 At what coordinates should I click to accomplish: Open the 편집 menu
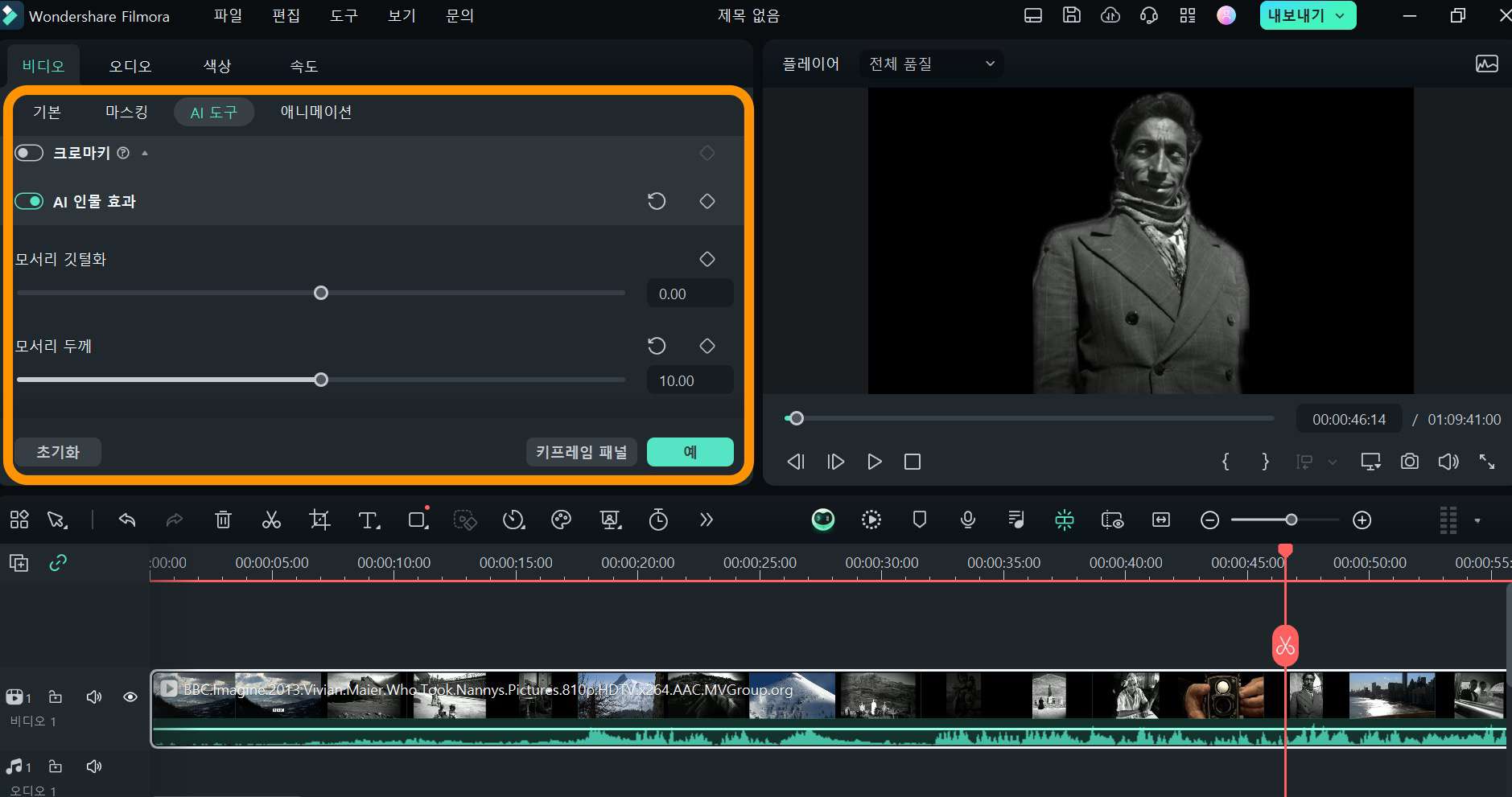(x=286, y=15)
